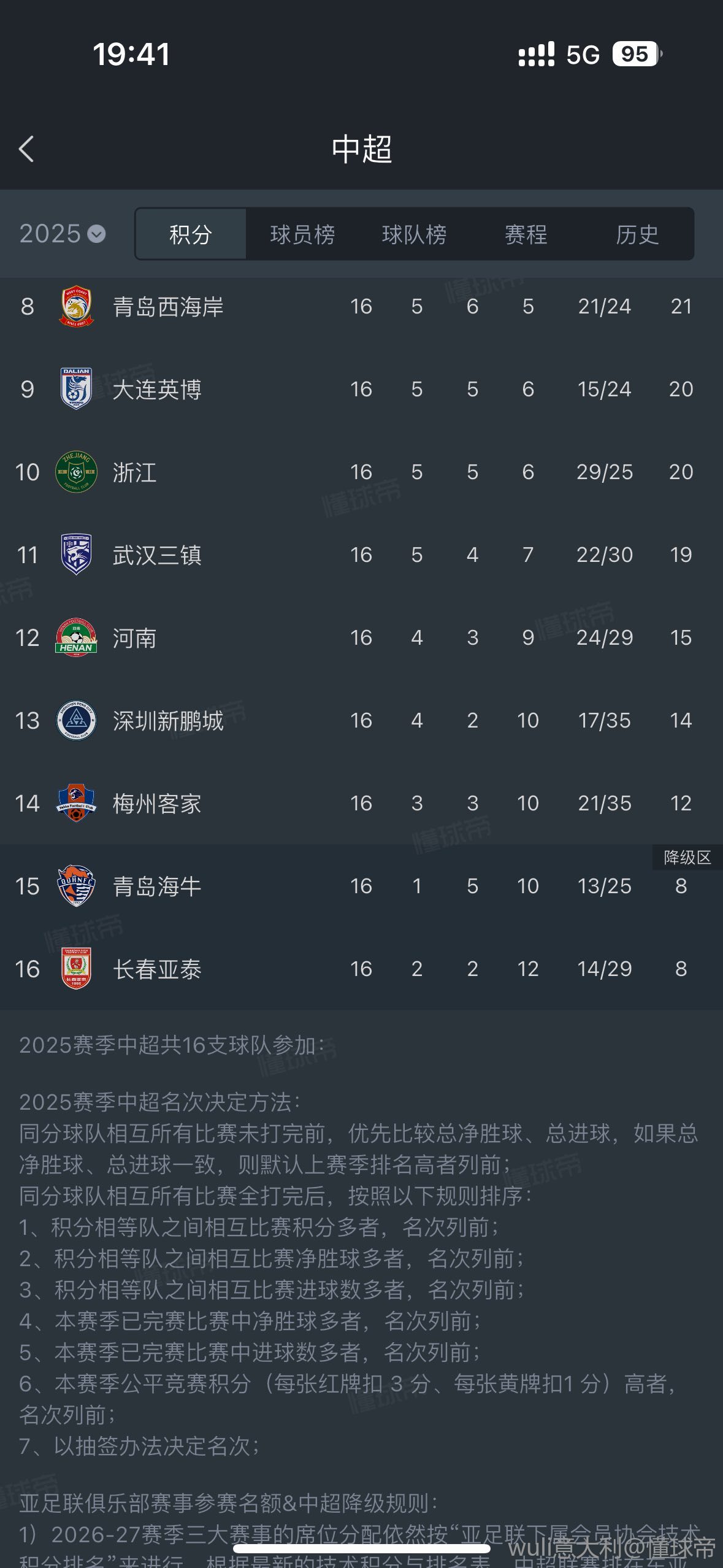
Task: Select the 积分 tab
Action: (191, 234)
